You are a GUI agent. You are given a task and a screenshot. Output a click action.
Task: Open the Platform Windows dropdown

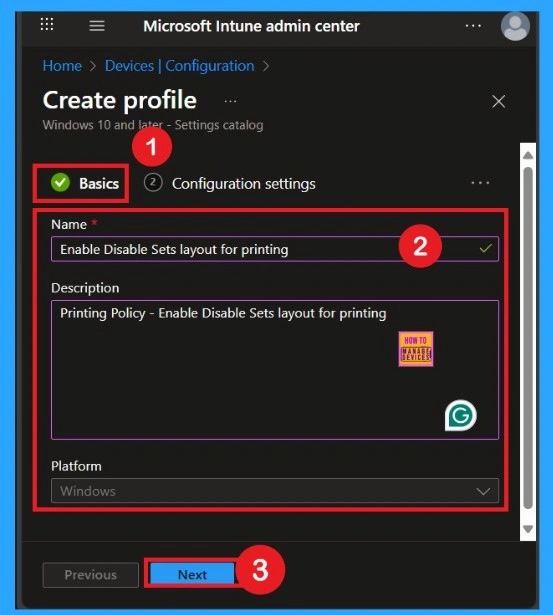(275, 491)
